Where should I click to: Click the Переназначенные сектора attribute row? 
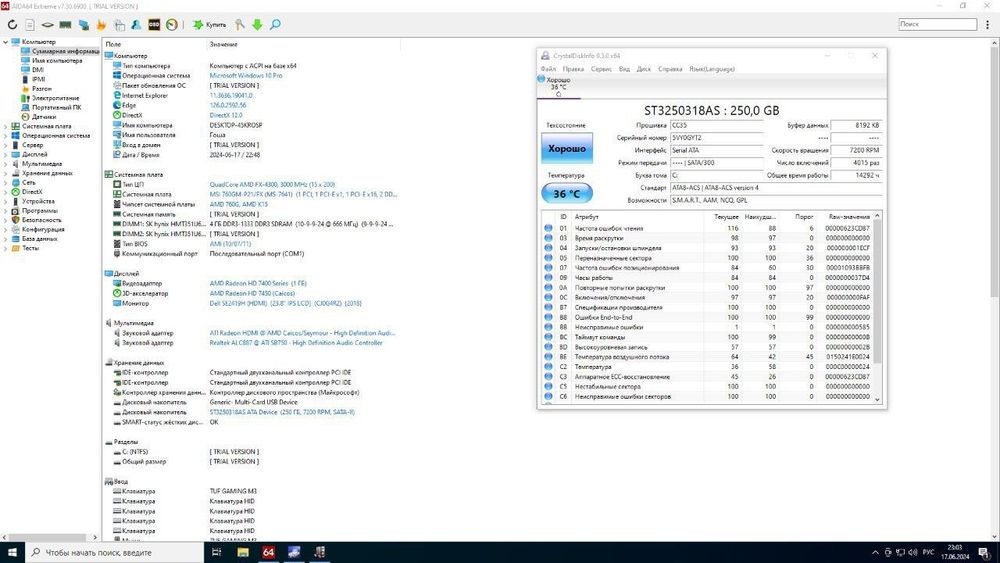click(709, 258)
